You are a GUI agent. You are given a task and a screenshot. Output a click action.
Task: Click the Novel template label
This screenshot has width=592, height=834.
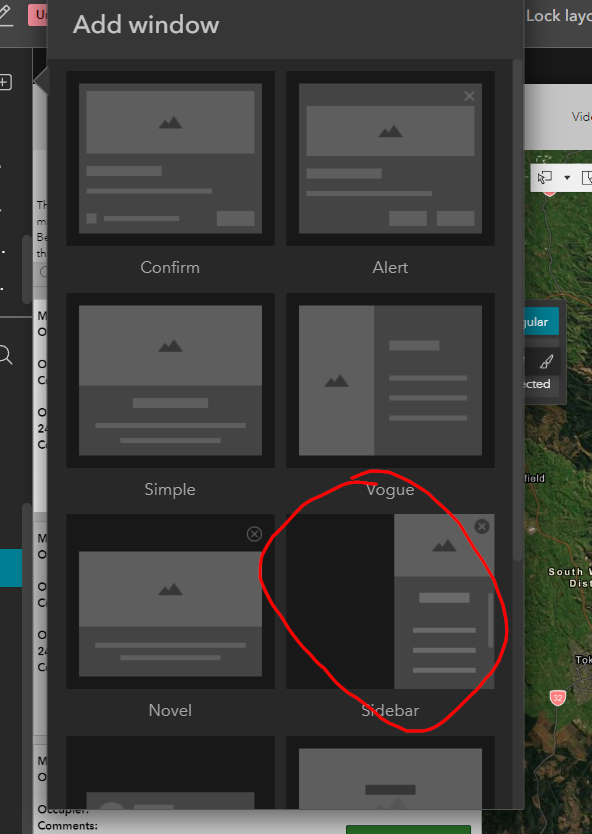pos(170,711)
